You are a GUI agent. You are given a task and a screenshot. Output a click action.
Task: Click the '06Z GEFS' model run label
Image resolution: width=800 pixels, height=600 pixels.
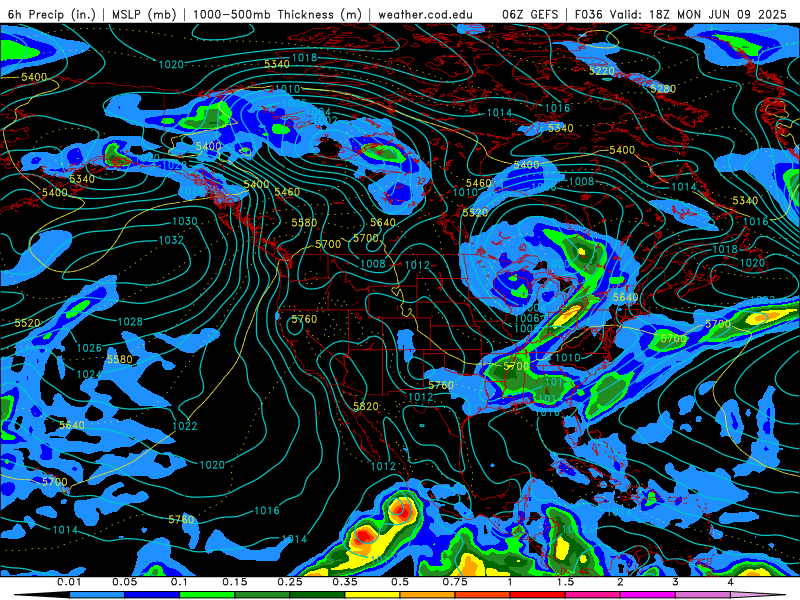530,14
